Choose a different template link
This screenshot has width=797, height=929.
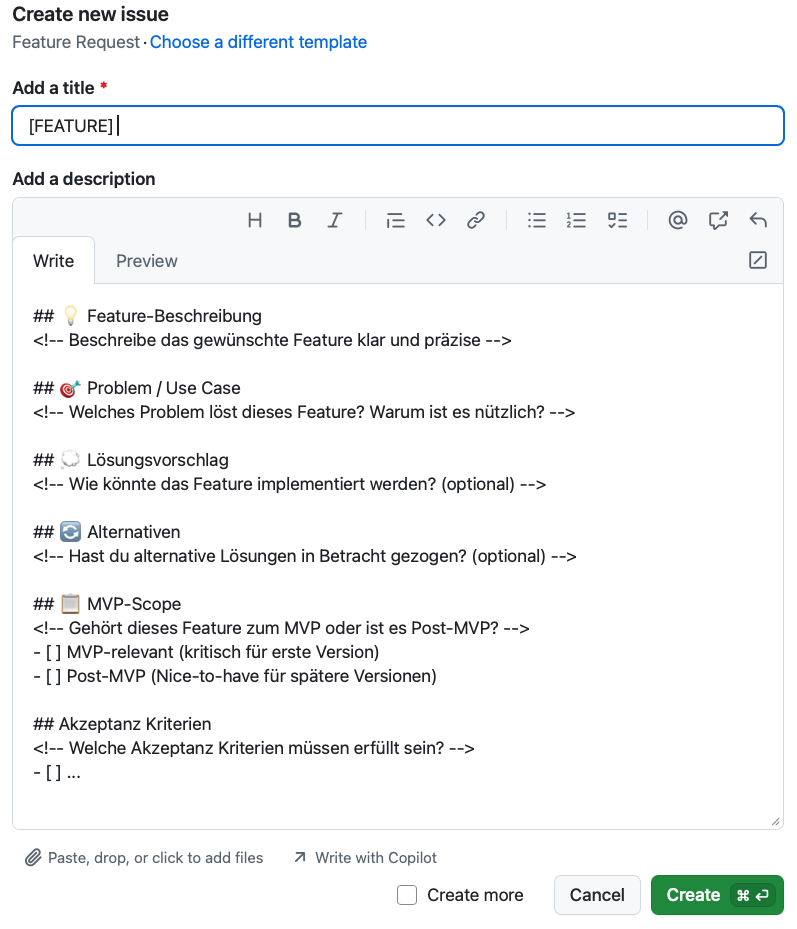pyautogui.click(x=258, y=42)
